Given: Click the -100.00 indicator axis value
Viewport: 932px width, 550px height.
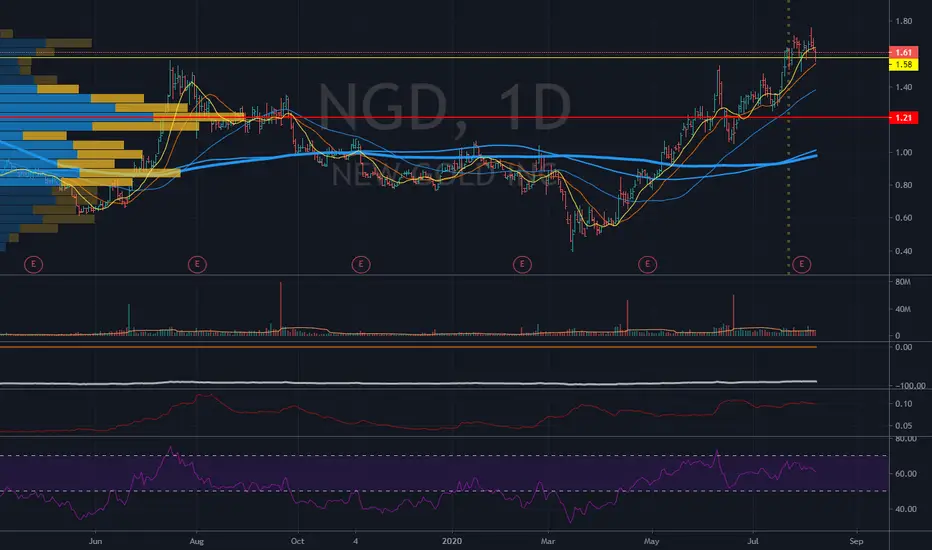Looking at the screenshot, I should click(x=910, y=386).
